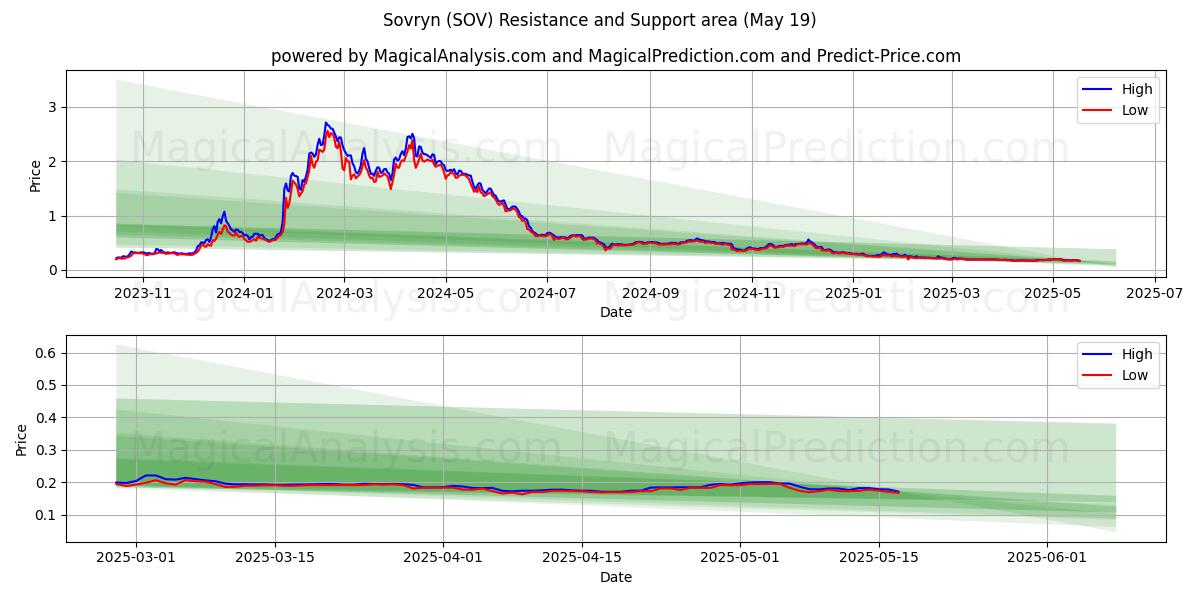Viewport: 1200px width, 600px height.
Task: Click the '2024-01' date tick label
Action: (244, 293)
